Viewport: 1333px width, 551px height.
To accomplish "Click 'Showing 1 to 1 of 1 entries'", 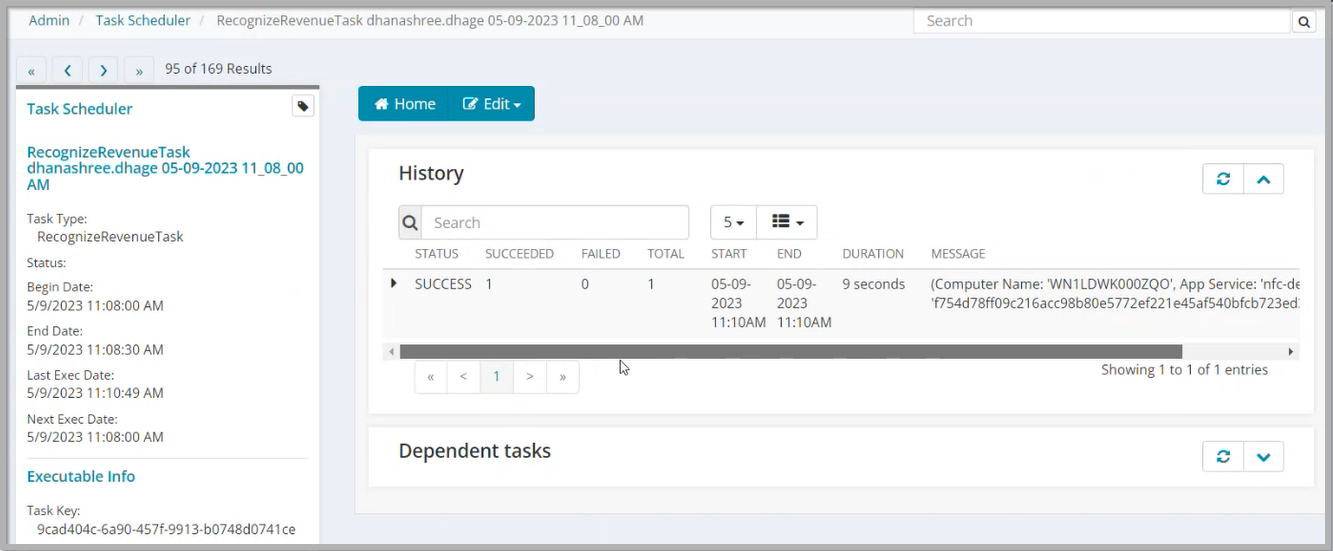I will point(1184,370).
